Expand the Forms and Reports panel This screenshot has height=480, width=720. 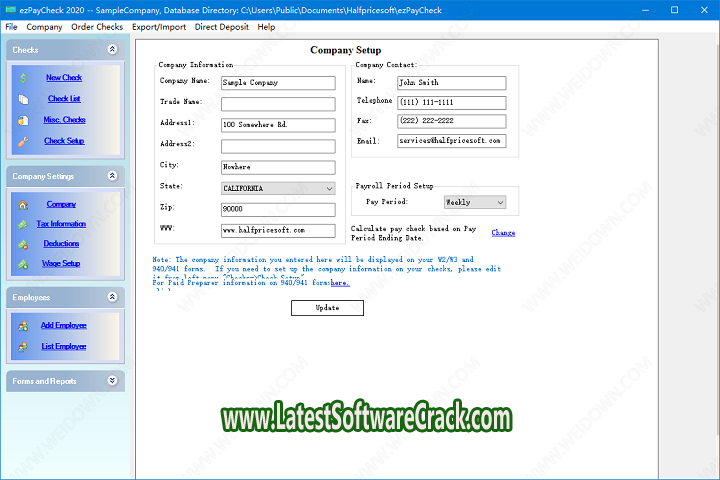coord(112,380)
